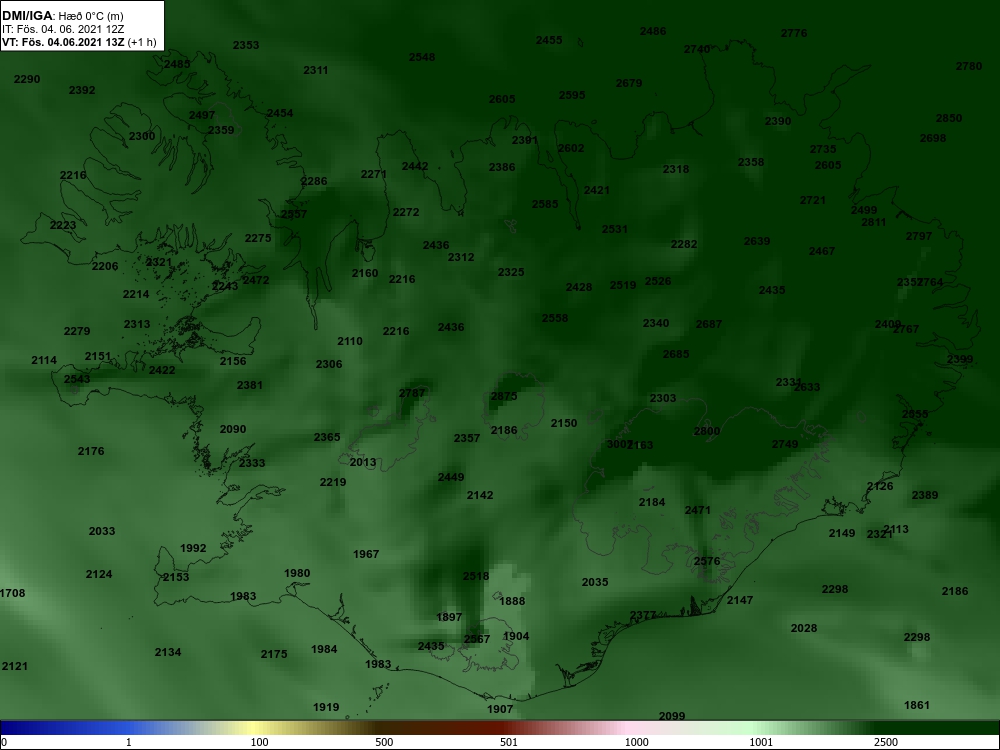This screenshot has width=1000, height=750.
Task: Select the map value 2290
Action: (27, 79)
